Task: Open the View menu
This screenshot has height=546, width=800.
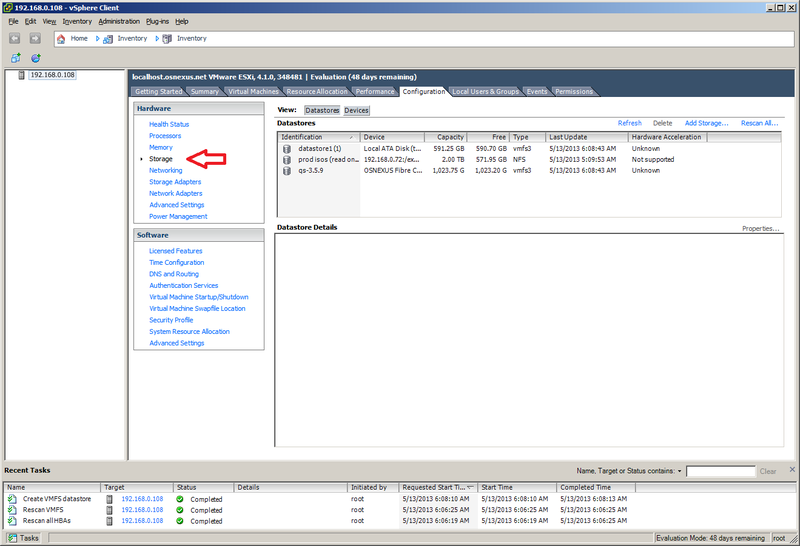Action: tap(49, 21)
